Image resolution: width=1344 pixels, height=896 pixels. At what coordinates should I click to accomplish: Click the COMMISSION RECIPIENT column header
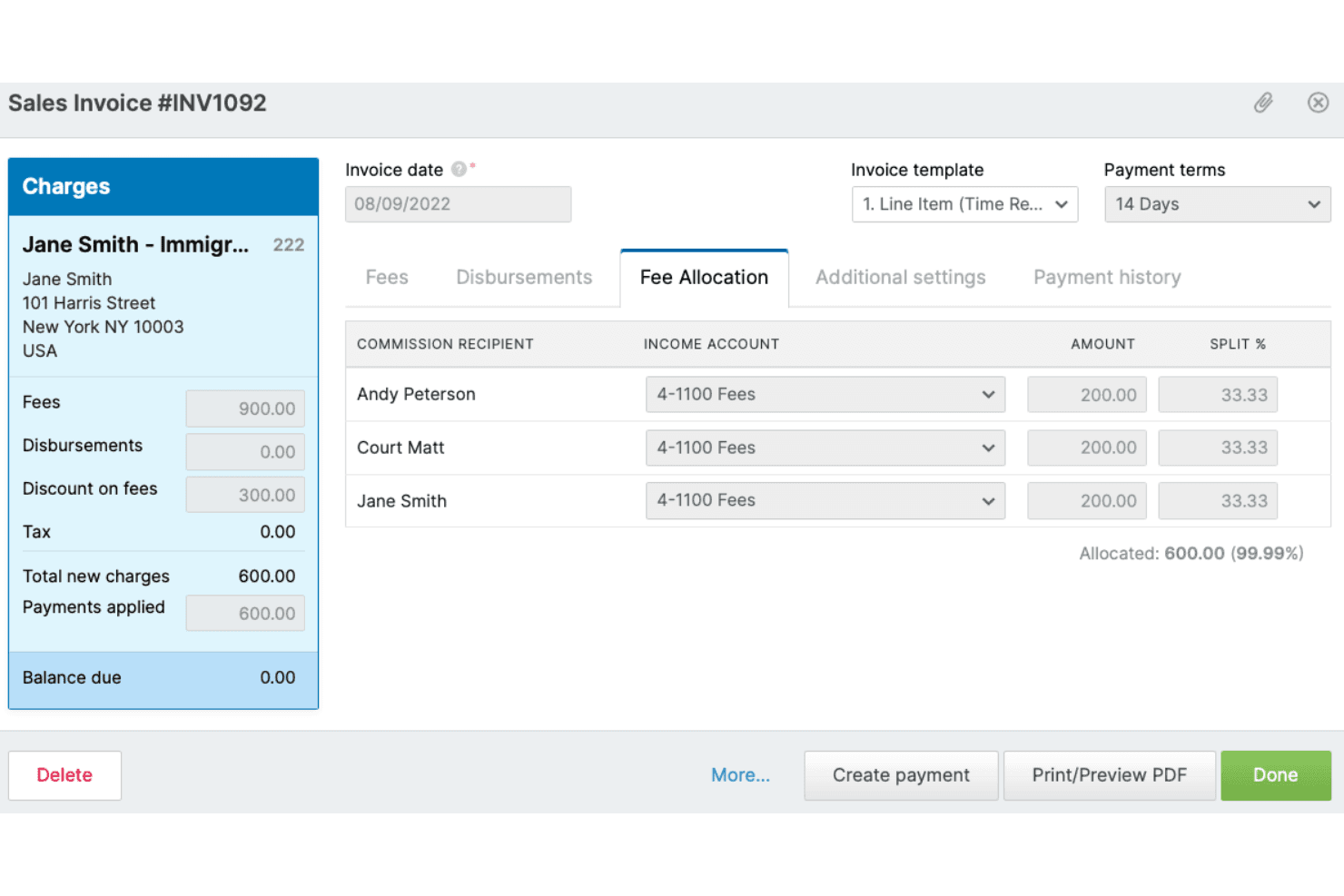445,344
